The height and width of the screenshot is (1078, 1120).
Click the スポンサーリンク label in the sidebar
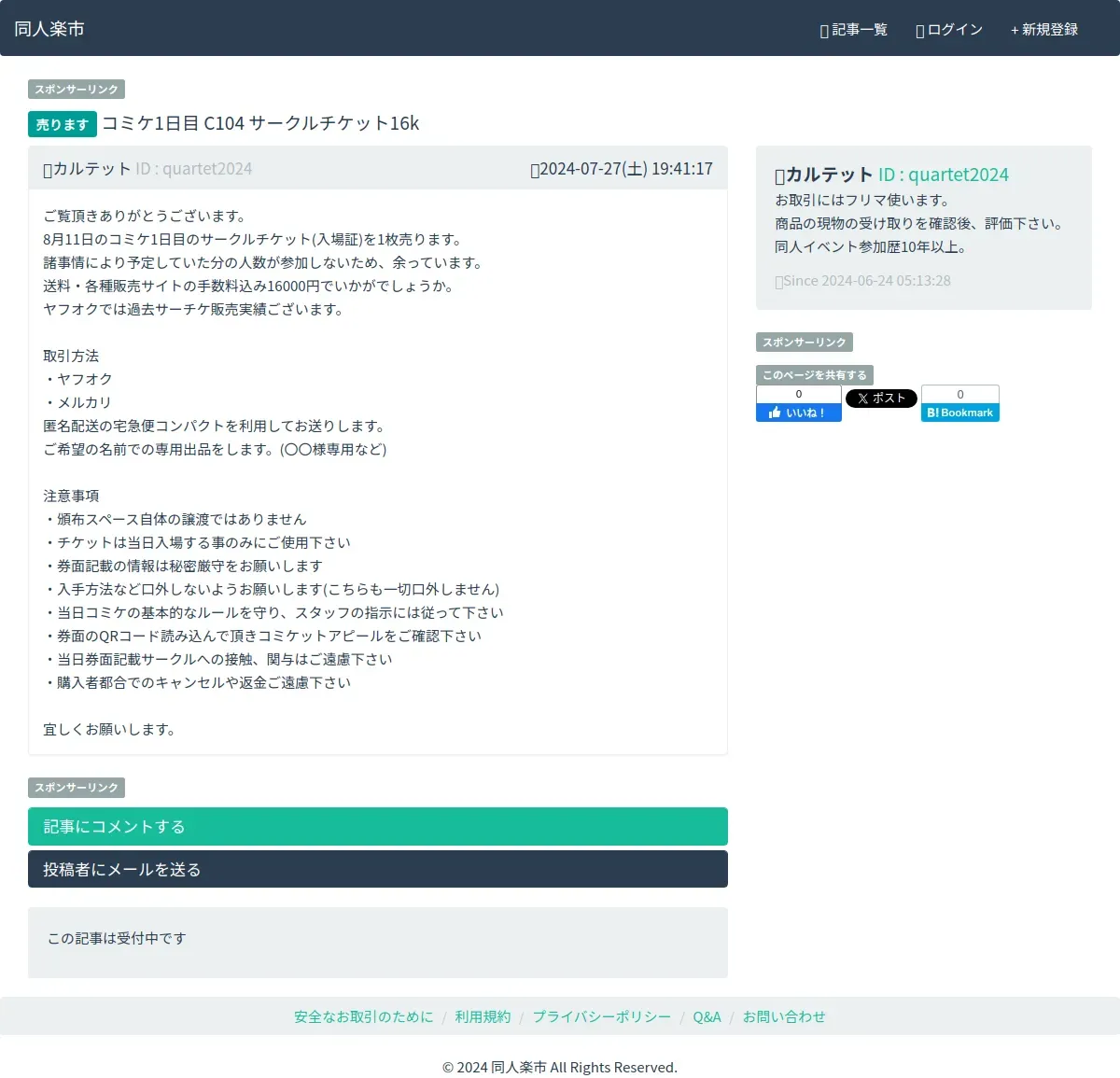(805, 343)
